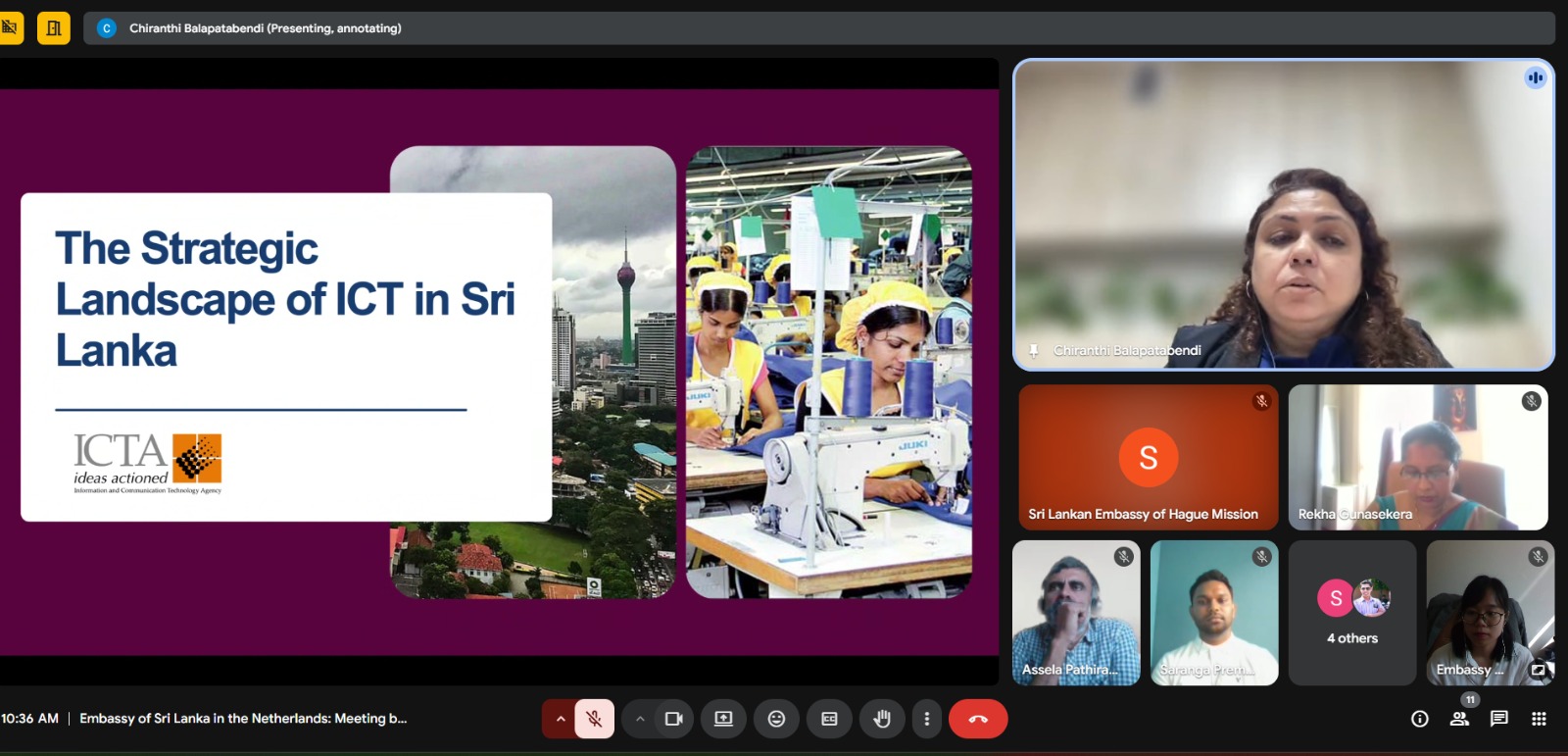Image resolution: width=1568 pixels, height=756 pixels.
Task: Click the presenter bar Chiranthi Balapatabendi
Action: click(819, 28)
